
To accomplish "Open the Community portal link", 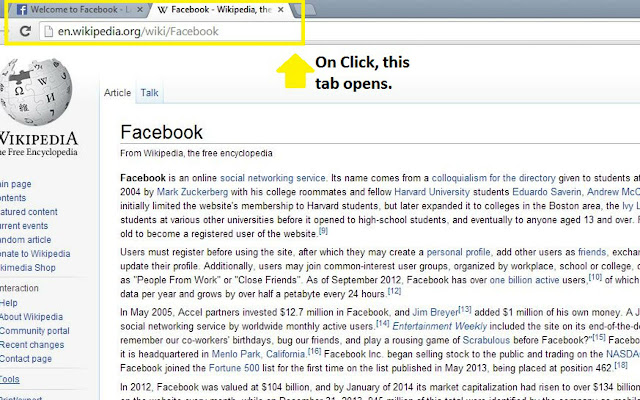I will tap(35, 331).
